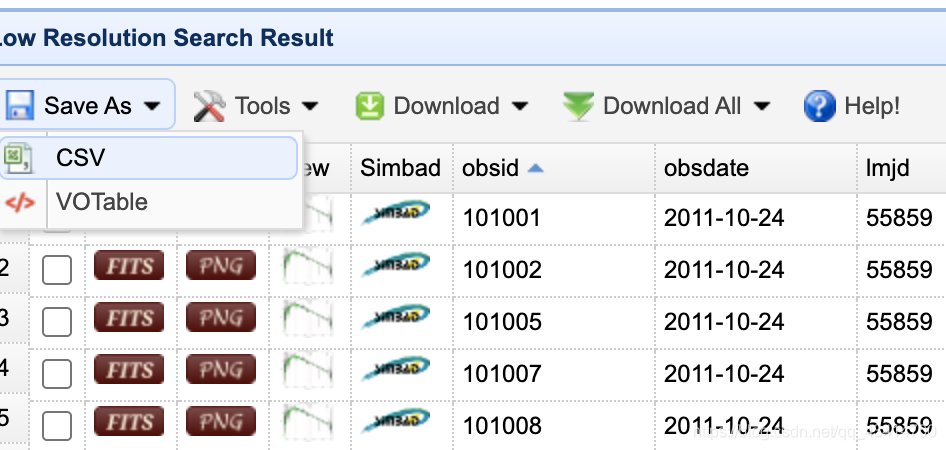The image size is (946, 450).
Task: Click the CSV spreadsheet icon in menu
Action: 17,158
